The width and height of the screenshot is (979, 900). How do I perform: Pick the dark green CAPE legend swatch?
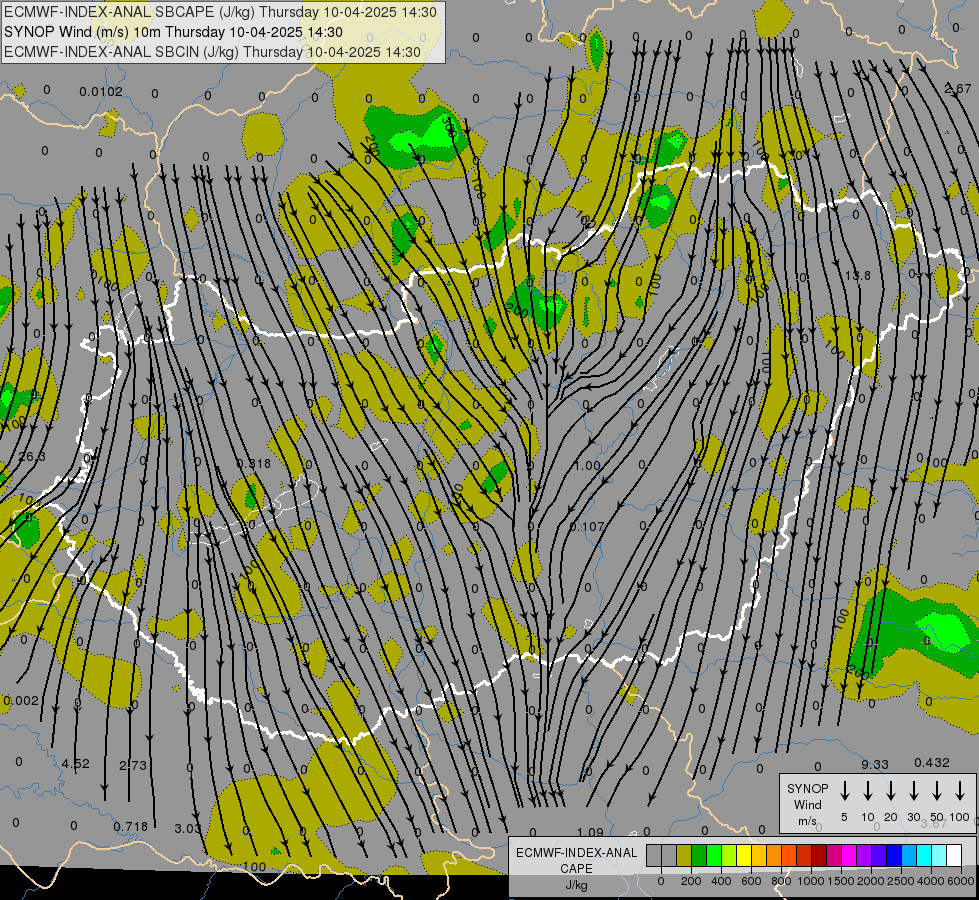click(699, 855)
